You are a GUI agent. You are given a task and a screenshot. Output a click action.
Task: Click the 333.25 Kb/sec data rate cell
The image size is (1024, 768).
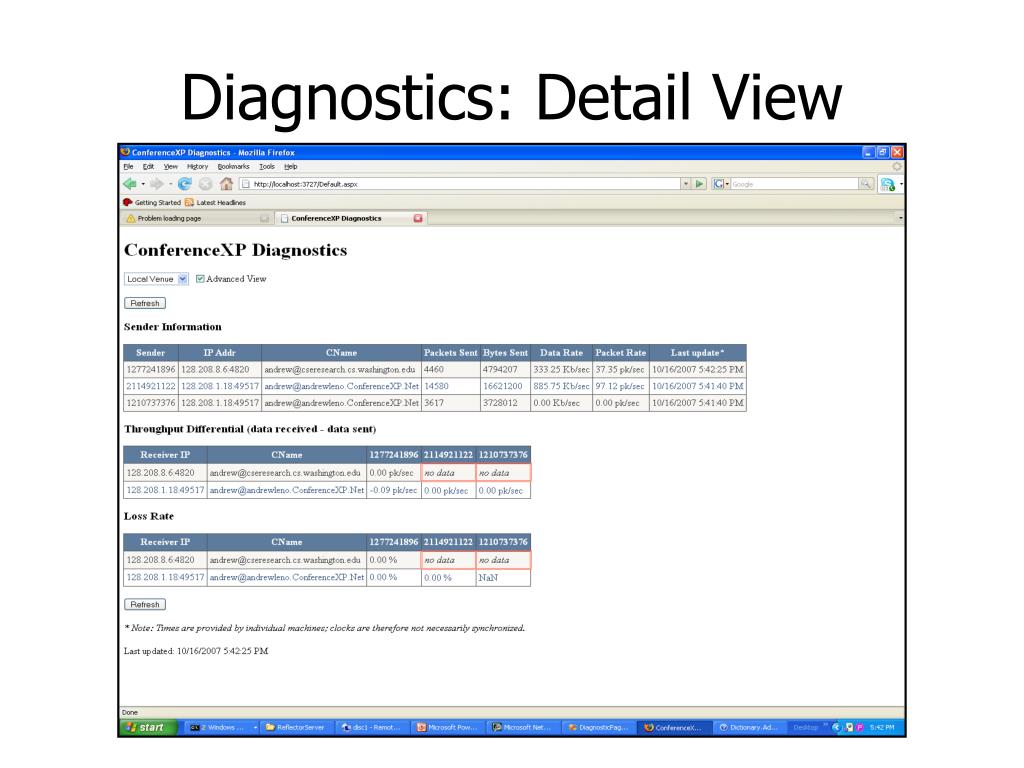coord(561,370)
